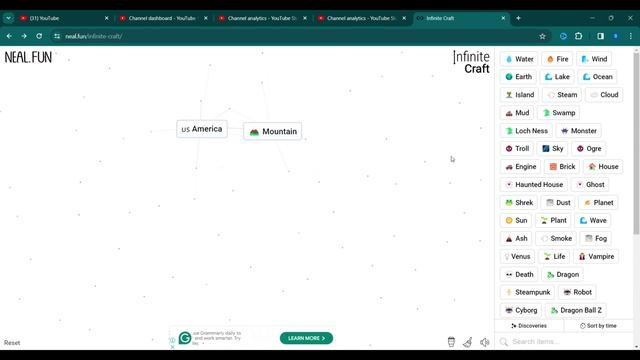Switch to Channel dashboard tab
The width and height of the screenshot is (640, 360).
(163, 18)
